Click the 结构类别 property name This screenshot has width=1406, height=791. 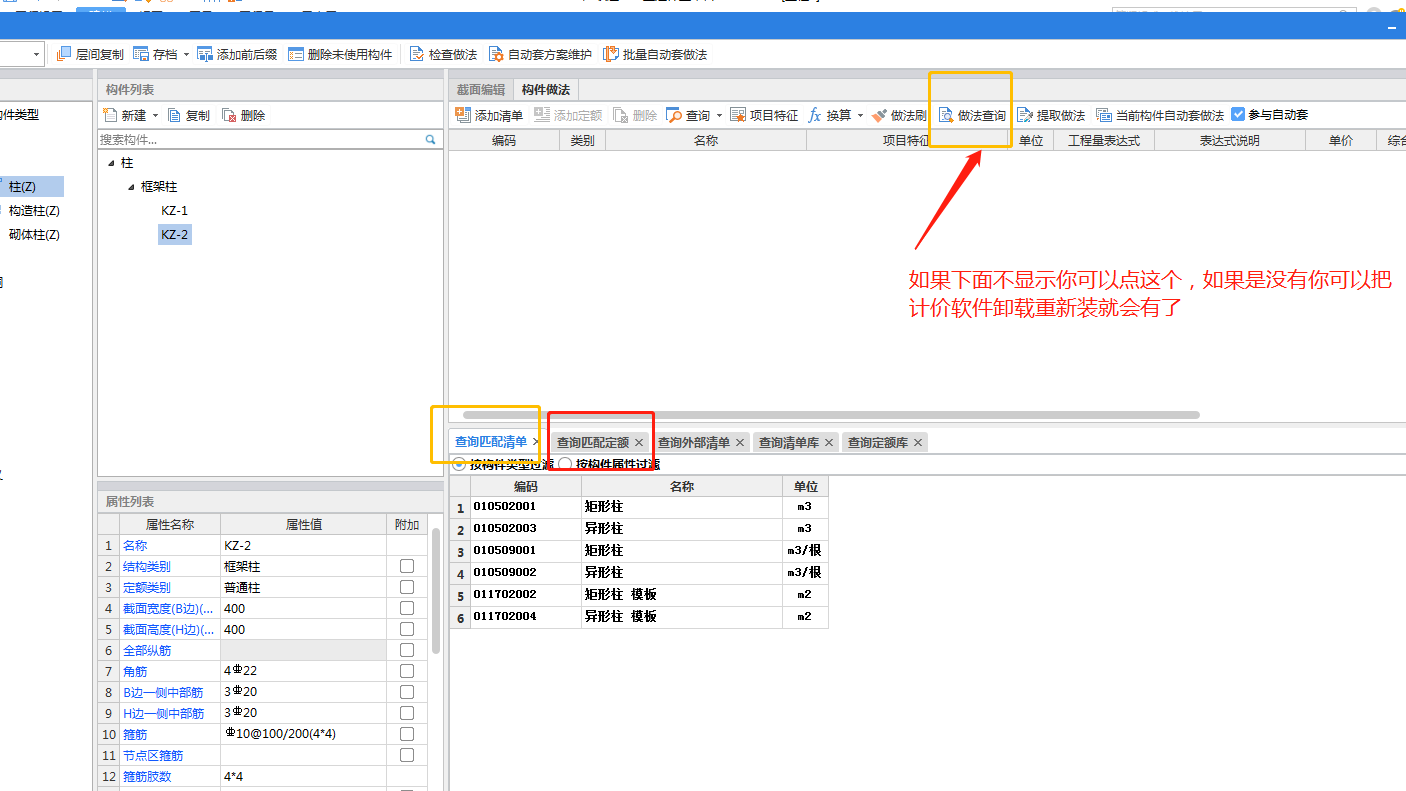(146, 566)
